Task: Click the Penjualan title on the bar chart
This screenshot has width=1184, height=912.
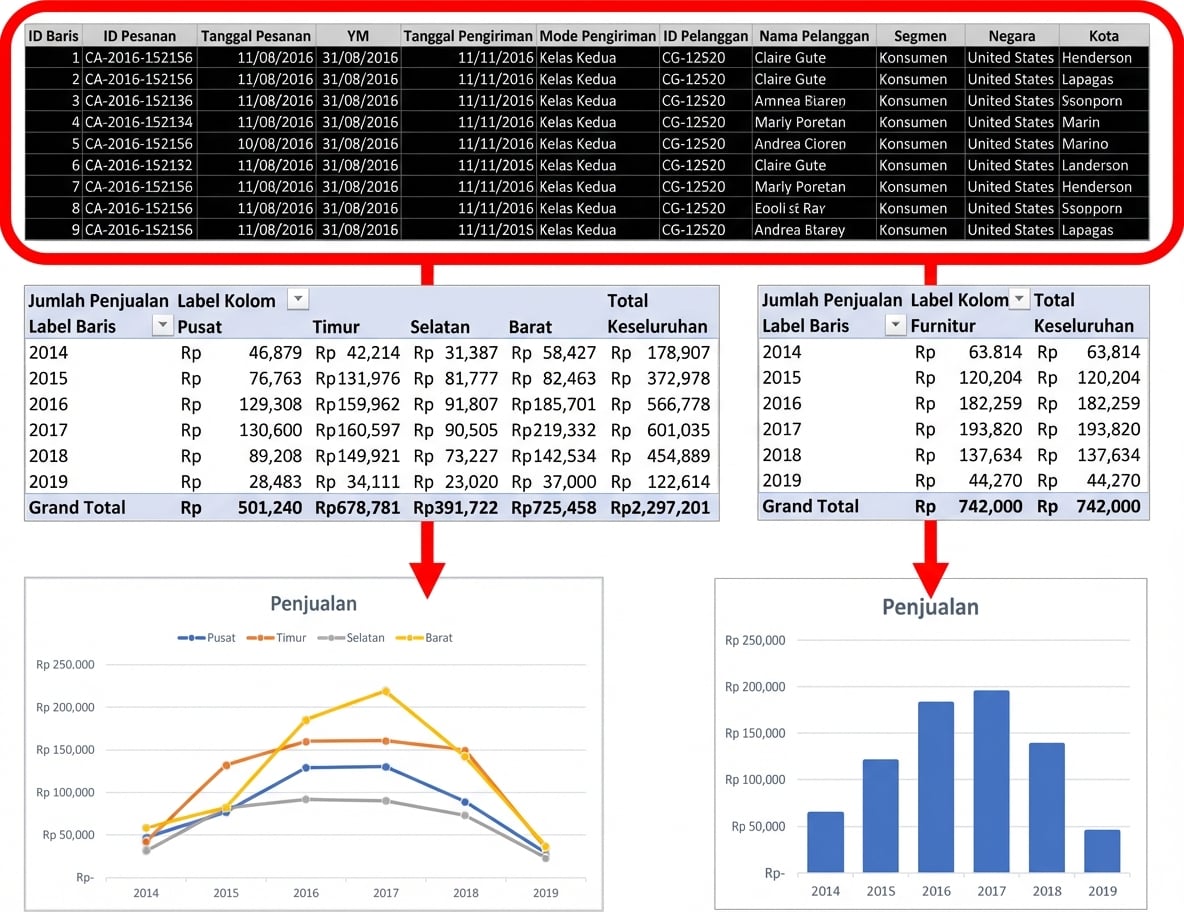Action: coord(930,605)
